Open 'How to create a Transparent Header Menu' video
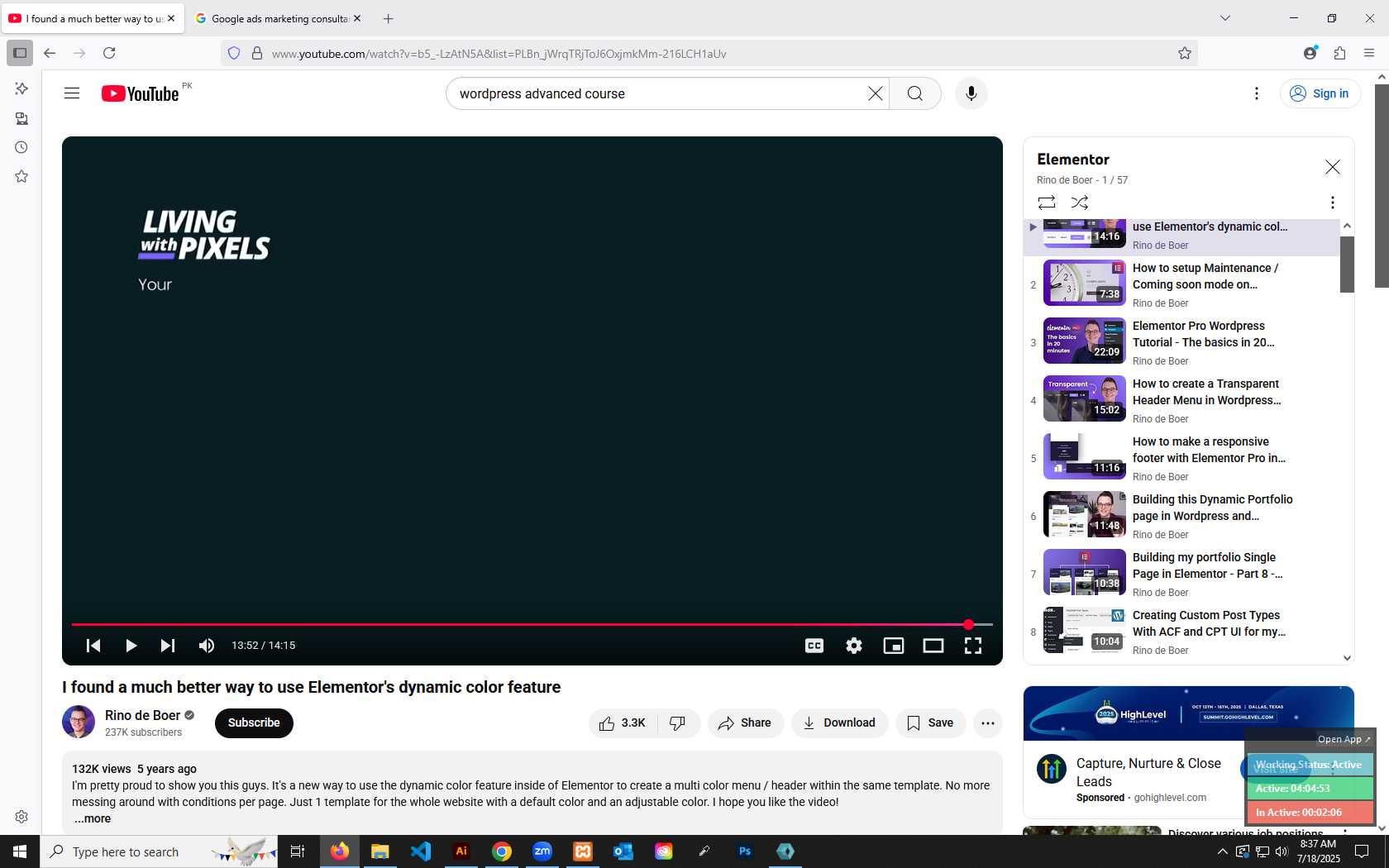Image resolution: width=1389 pixels, height=868 pixels. 1181,400
